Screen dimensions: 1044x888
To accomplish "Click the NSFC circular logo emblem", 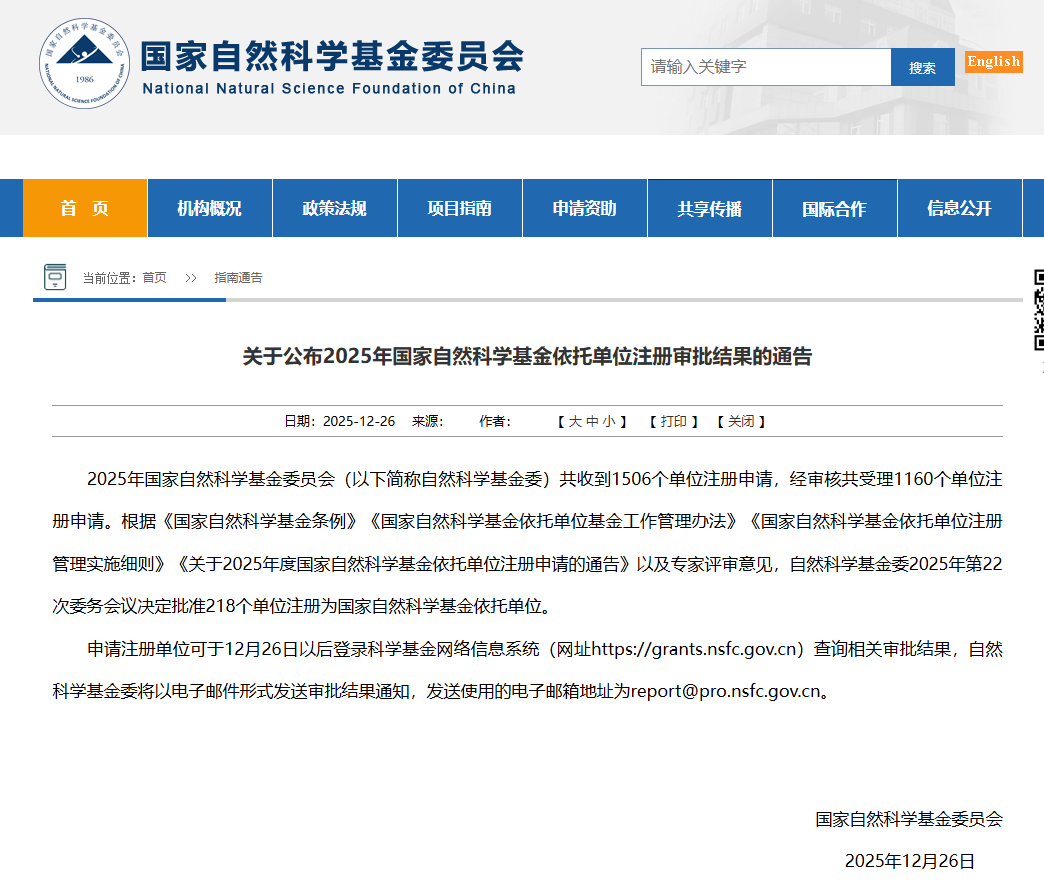I will [85, 66].
